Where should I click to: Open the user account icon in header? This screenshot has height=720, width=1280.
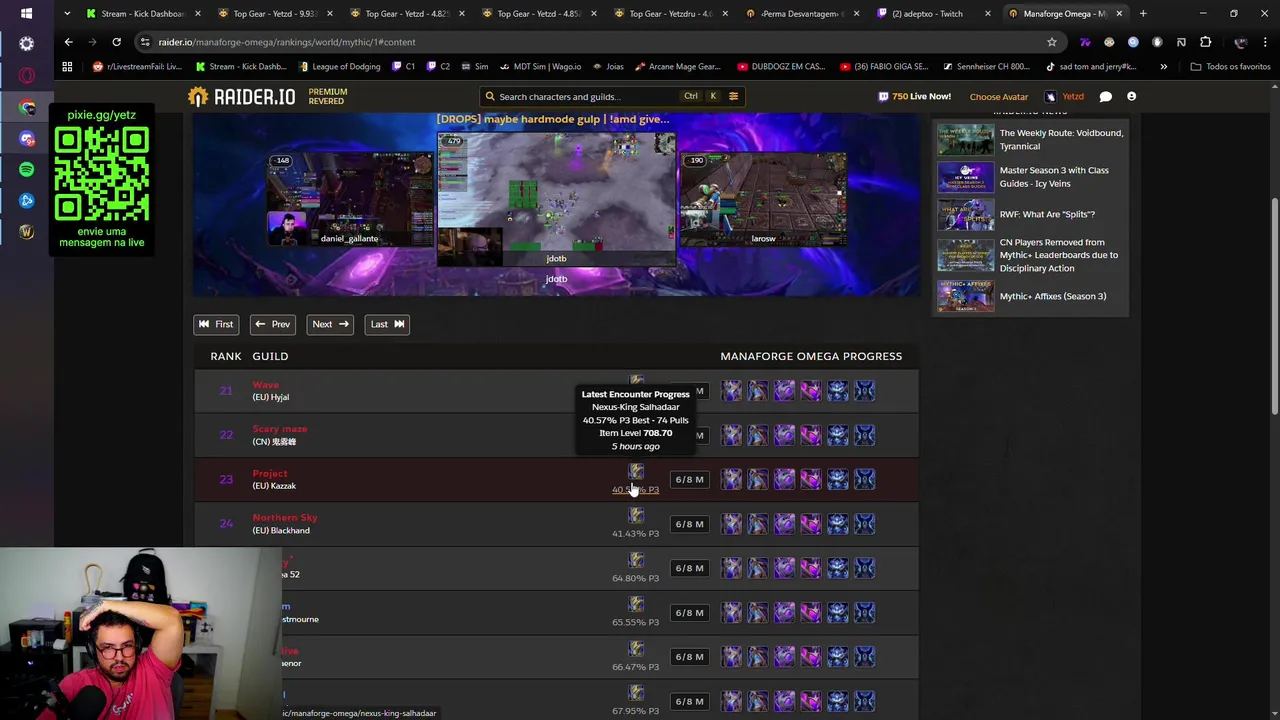[x=1131, y=96]
